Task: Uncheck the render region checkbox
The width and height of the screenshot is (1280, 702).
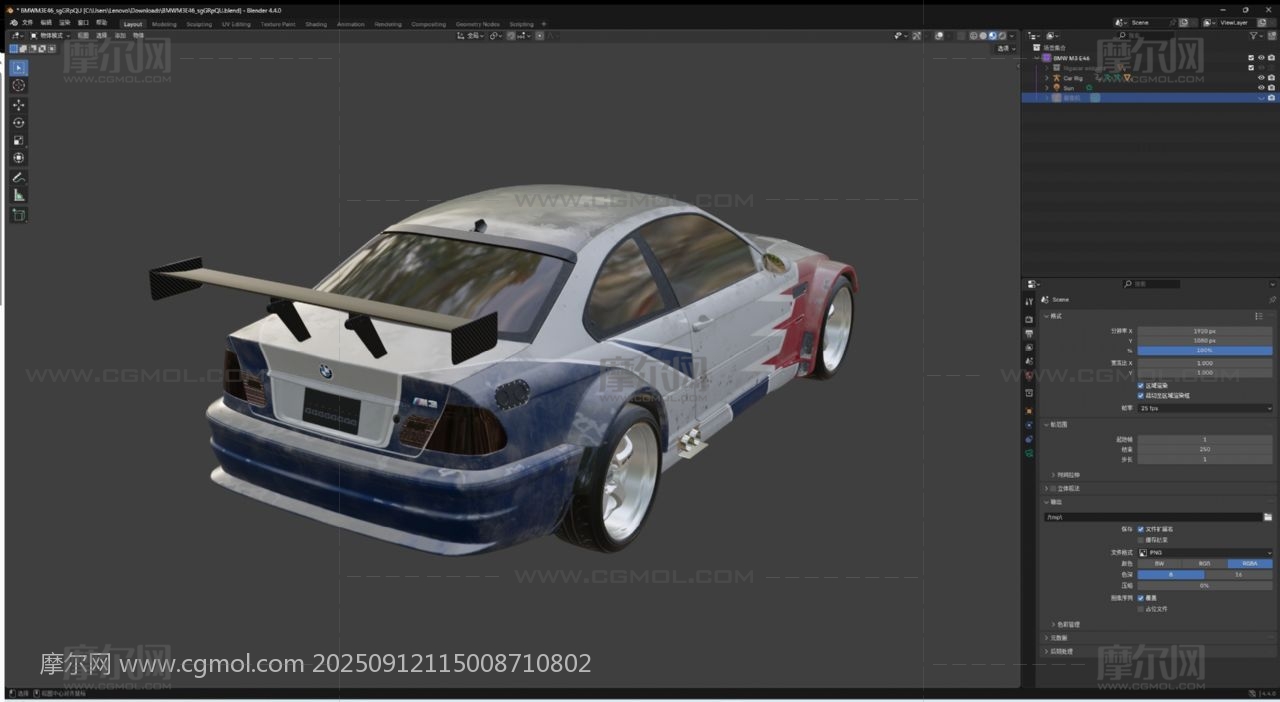Action: (1141, 385)
